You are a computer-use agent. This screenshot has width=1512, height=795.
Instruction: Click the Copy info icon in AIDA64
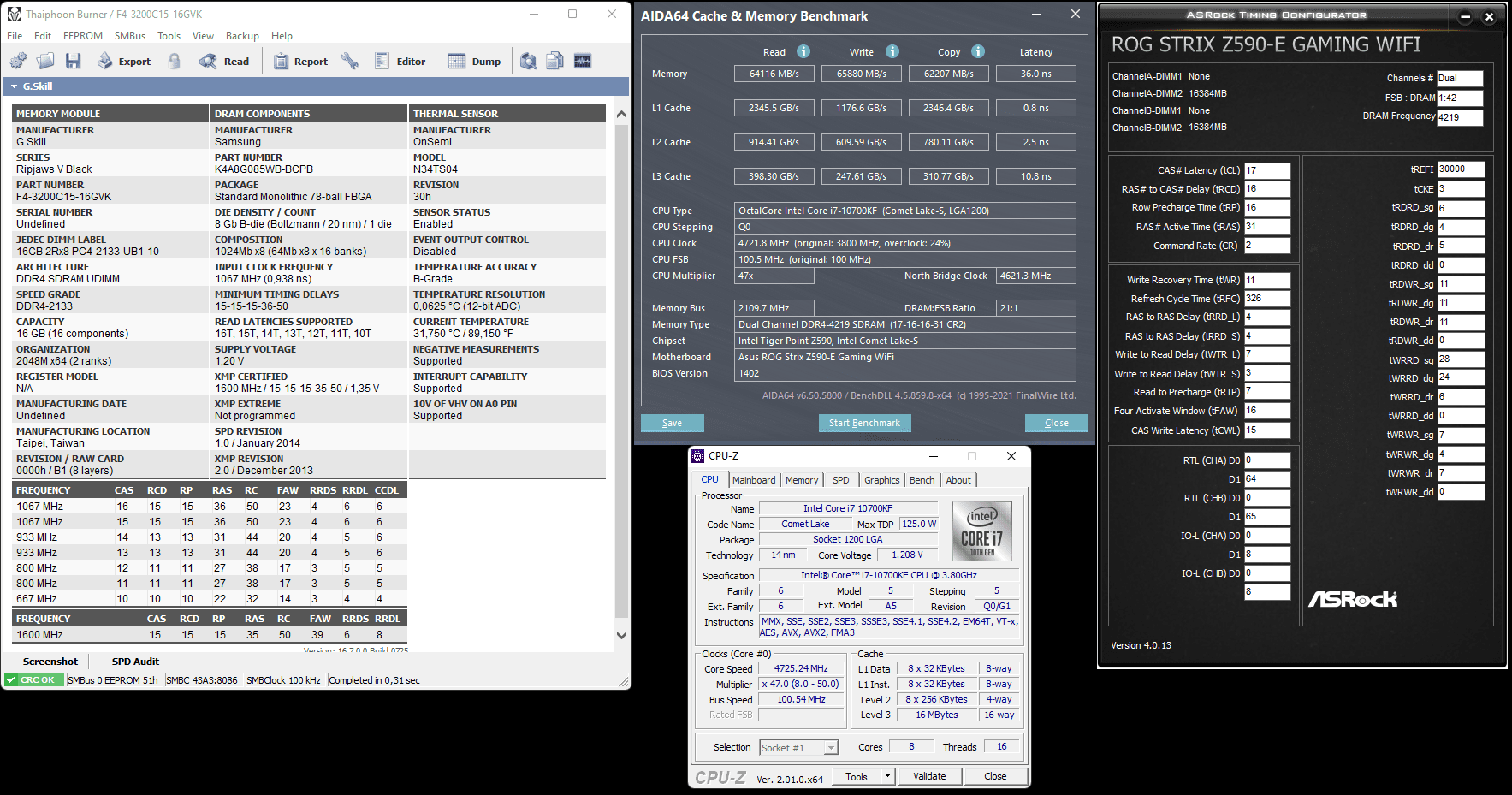click(x=978, y=51)
